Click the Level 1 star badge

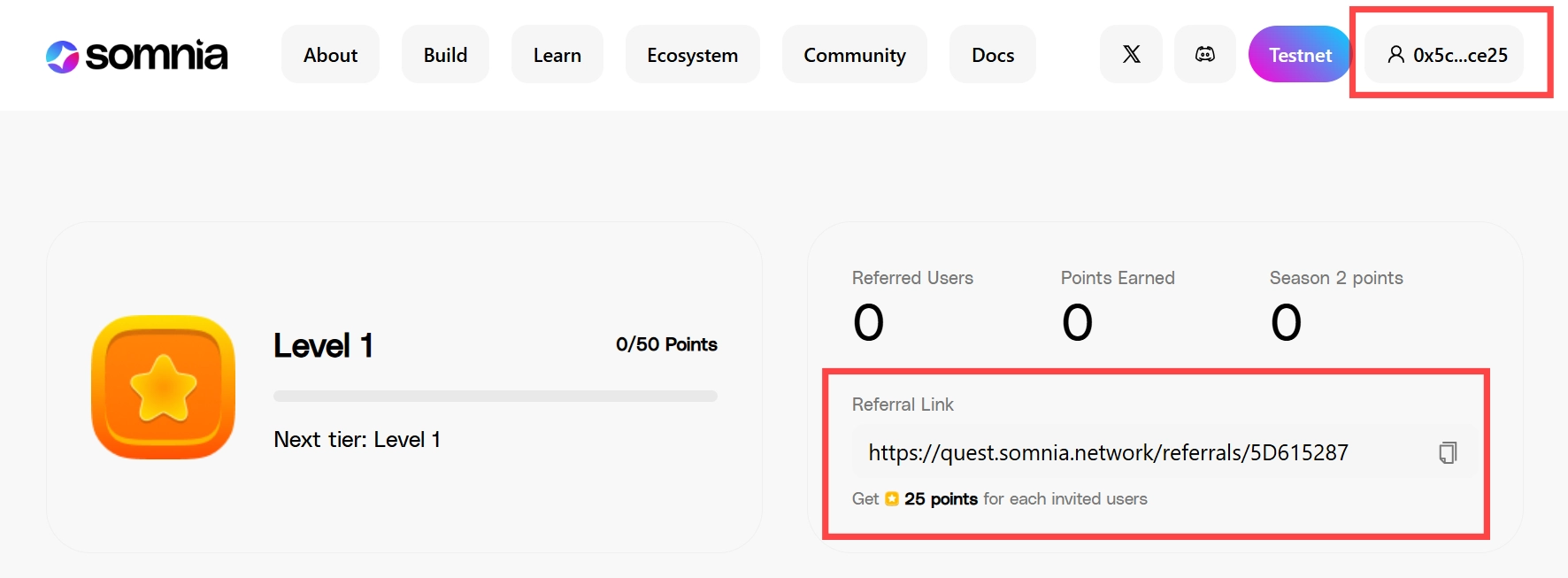pos(163,387)
